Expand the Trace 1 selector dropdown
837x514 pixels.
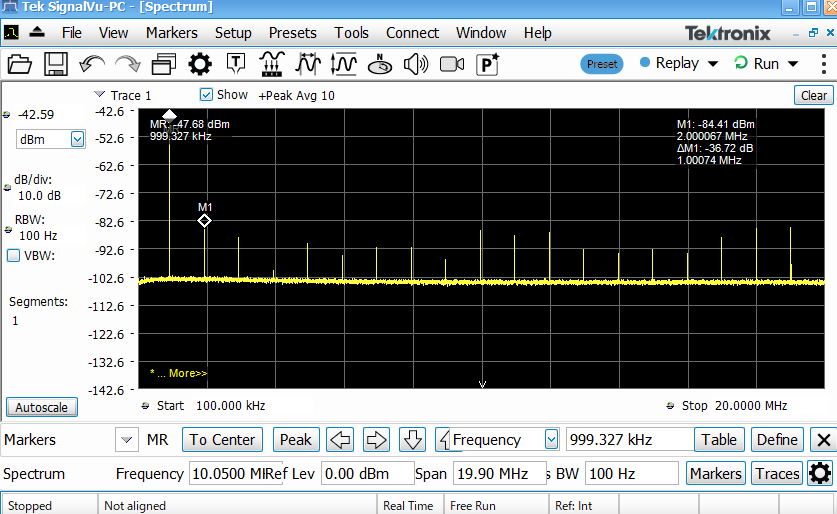coord(98,95)
